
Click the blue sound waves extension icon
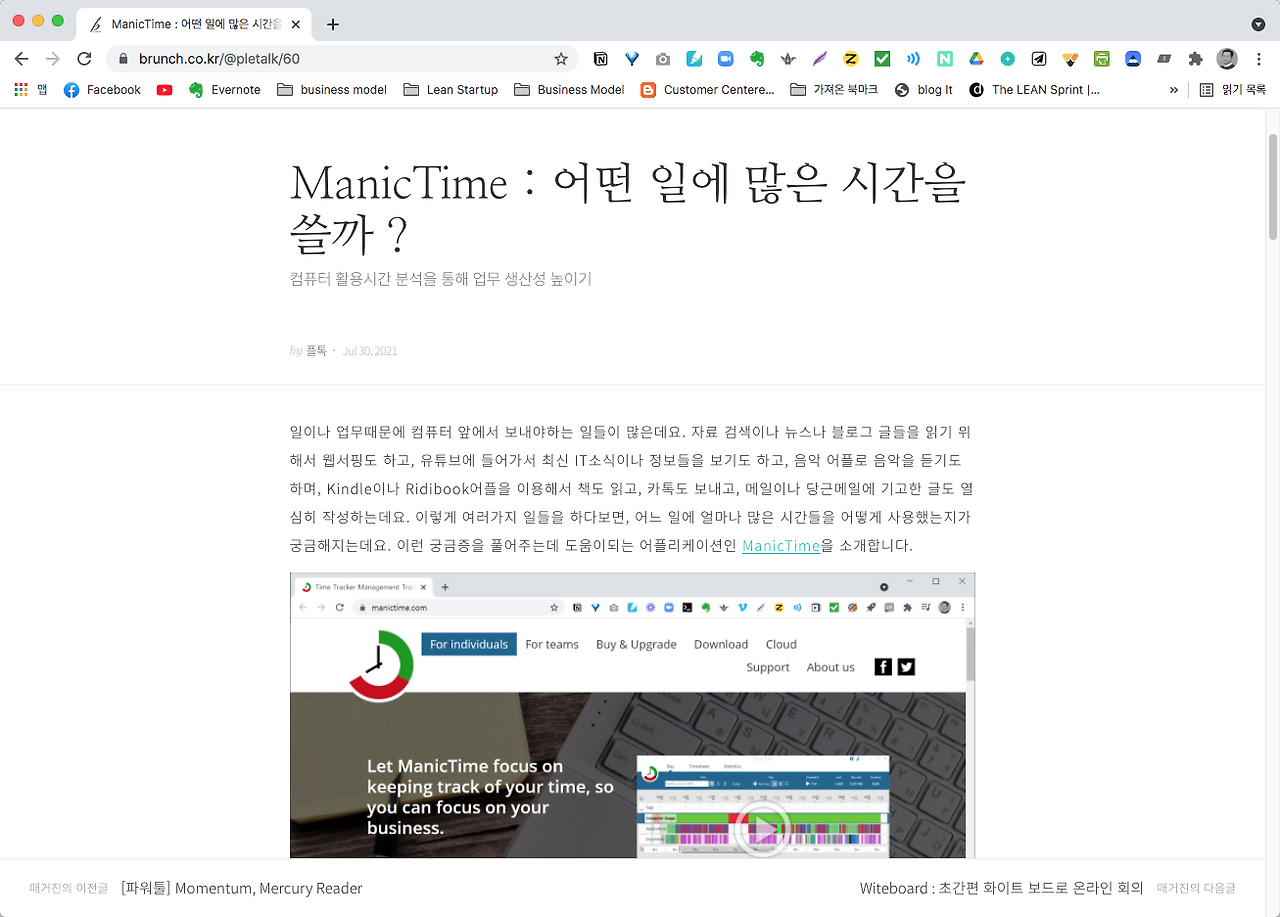914,59
